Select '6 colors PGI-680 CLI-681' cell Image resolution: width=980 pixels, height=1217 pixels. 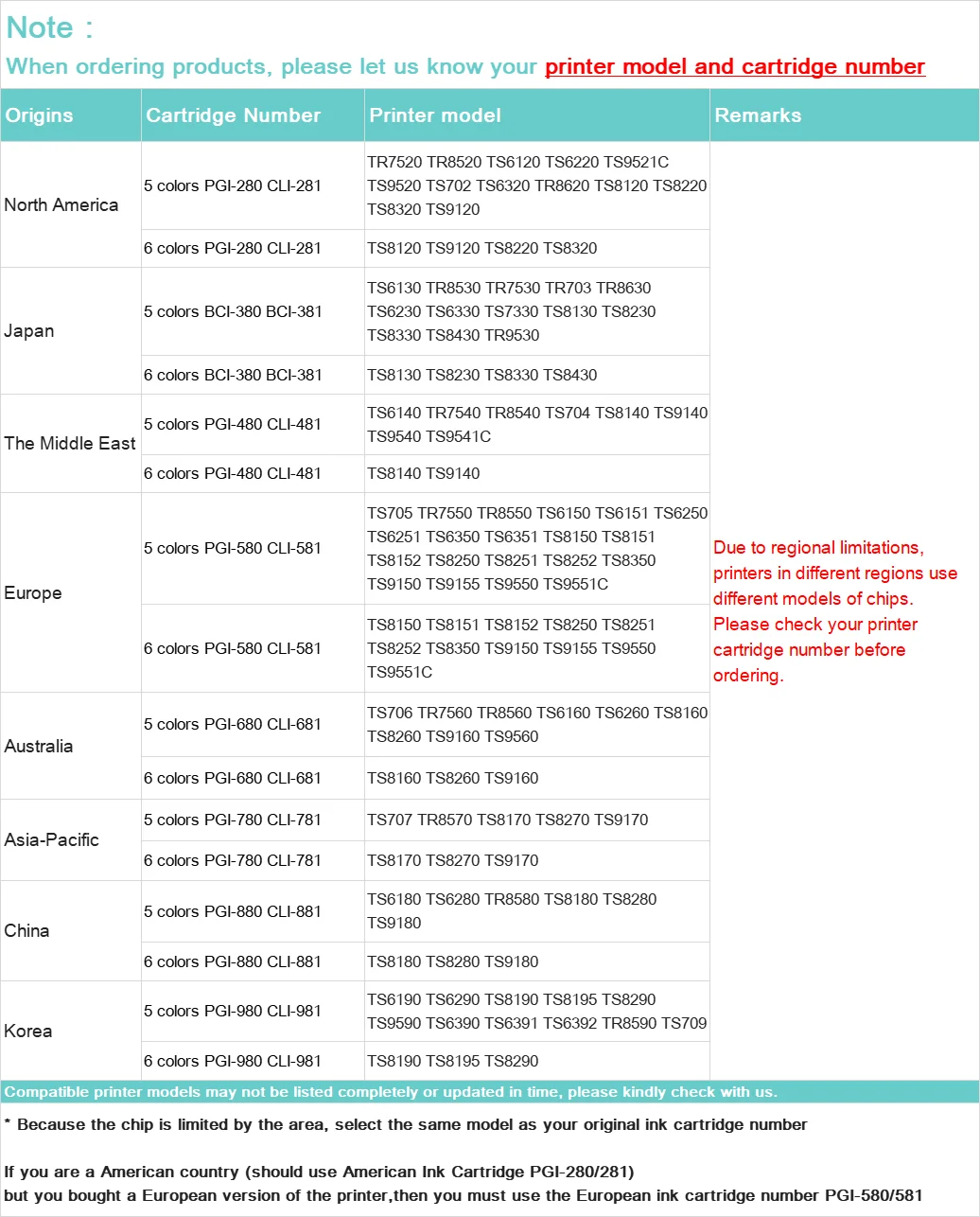253,778
